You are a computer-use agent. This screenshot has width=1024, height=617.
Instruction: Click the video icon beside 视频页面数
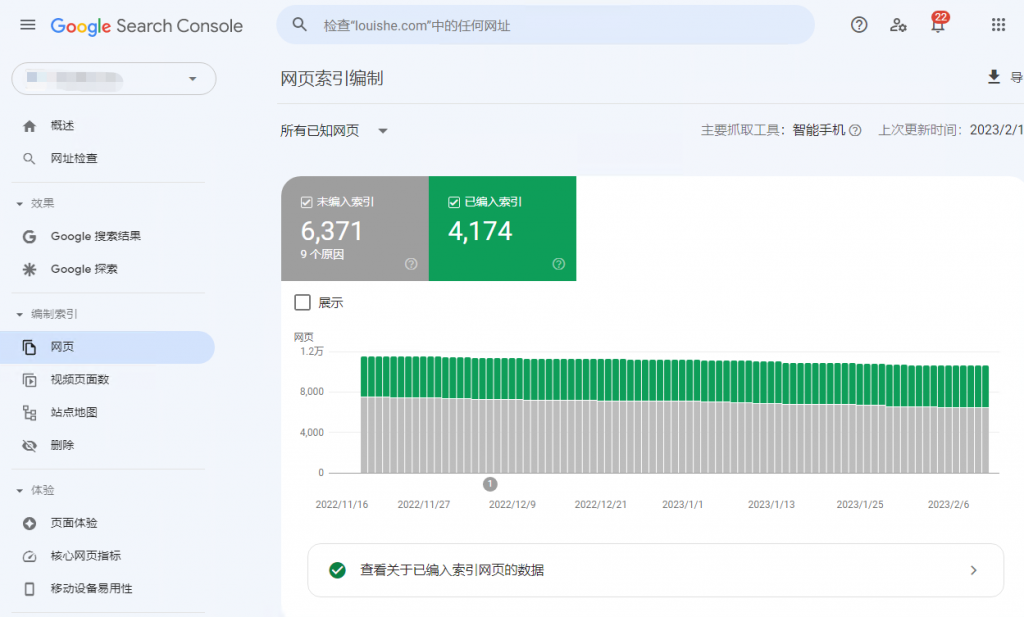point(29,380)
